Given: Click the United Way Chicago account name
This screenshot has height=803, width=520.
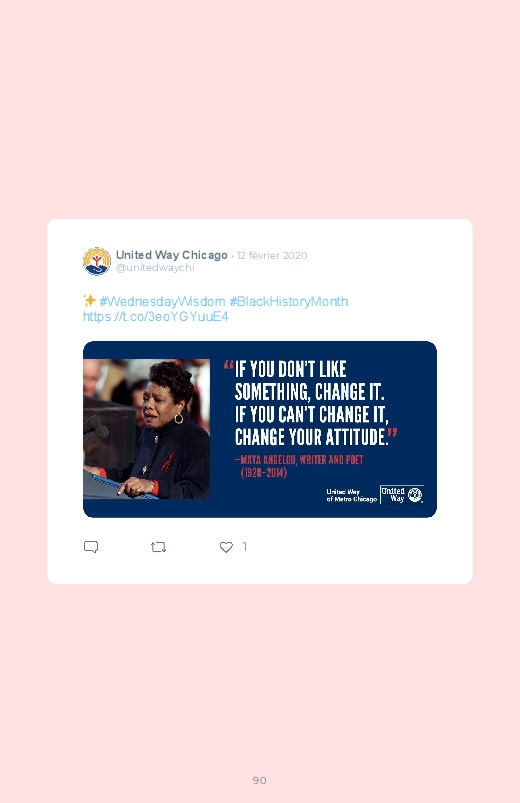Looking at the screenshot, I should (x=172, y=255).
